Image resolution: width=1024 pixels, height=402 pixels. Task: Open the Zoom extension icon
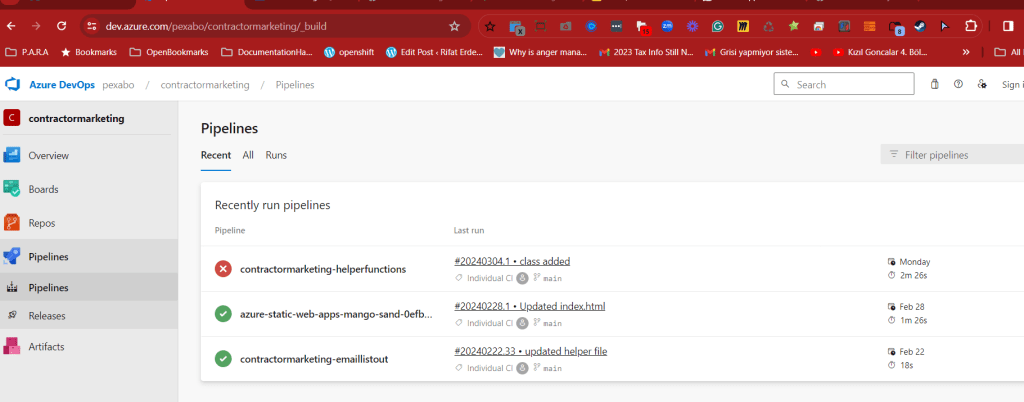tap(667, 26)
